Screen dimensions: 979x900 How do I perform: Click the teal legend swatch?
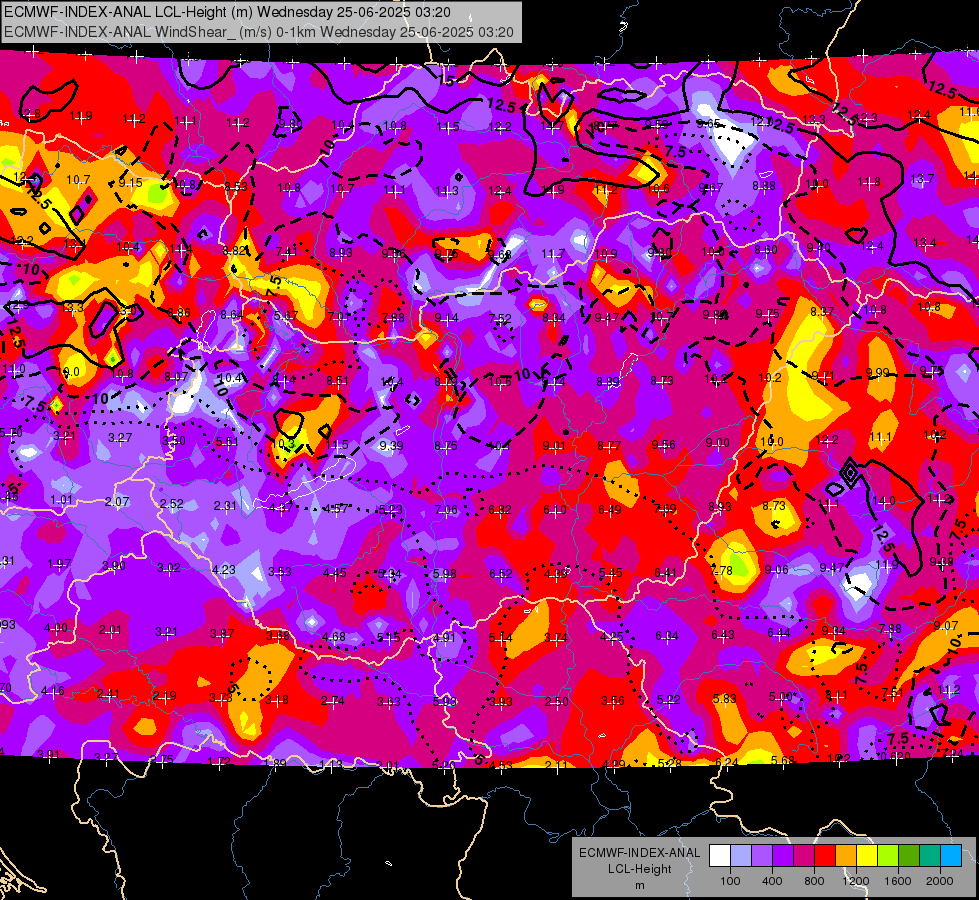(x=930, y=856)
